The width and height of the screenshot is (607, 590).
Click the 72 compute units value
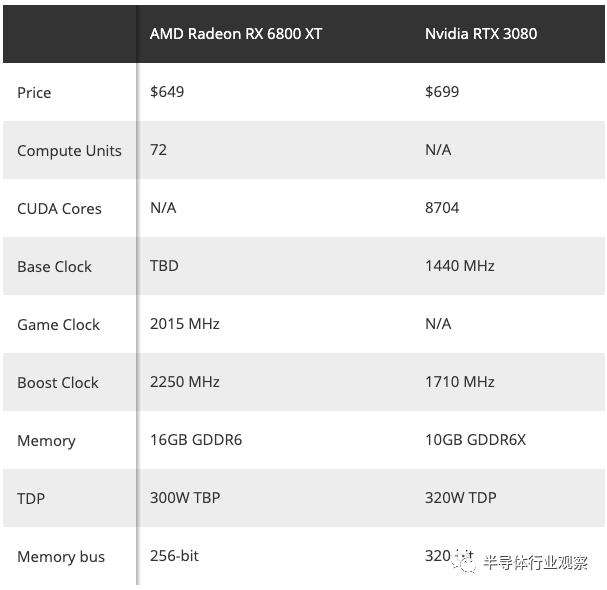158,149
